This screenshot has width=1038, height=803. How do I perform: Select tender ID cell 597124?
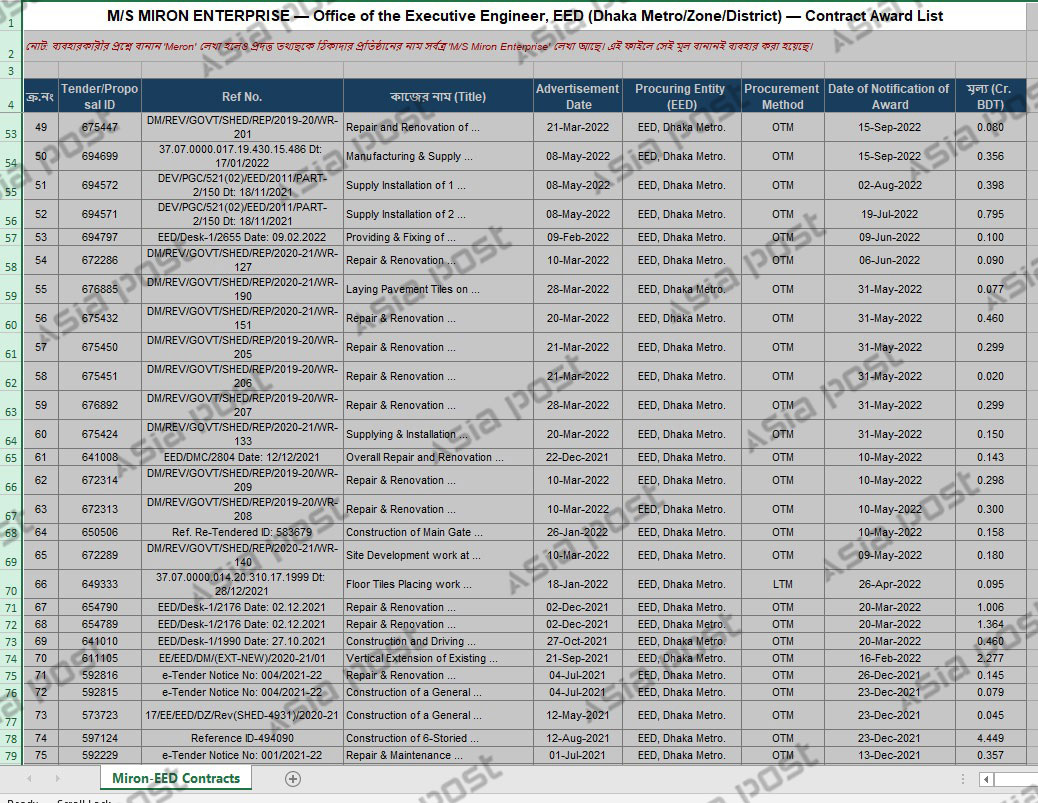(x=99, y=738)
